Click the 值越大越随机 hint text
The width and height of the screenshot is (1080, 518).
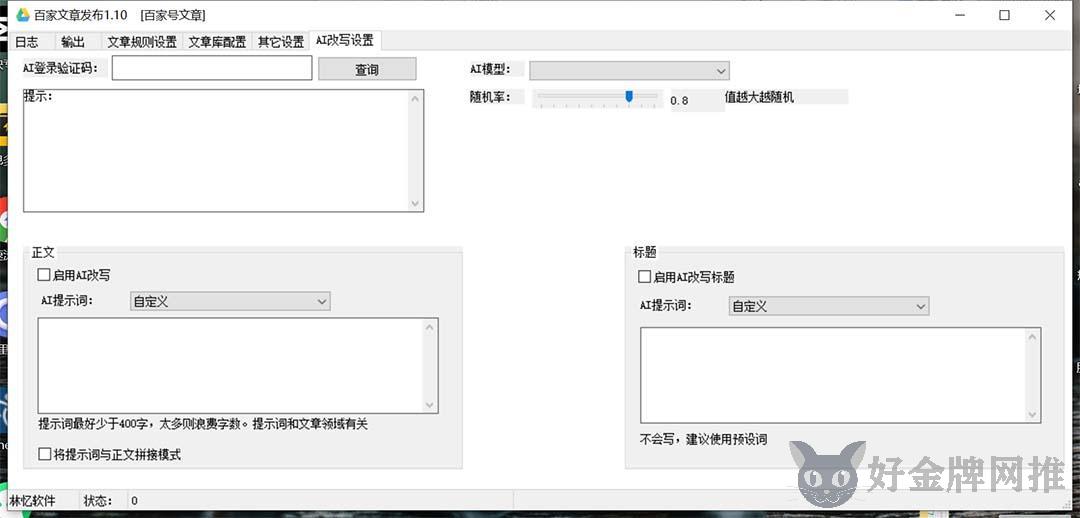click(x=759, y=98)
